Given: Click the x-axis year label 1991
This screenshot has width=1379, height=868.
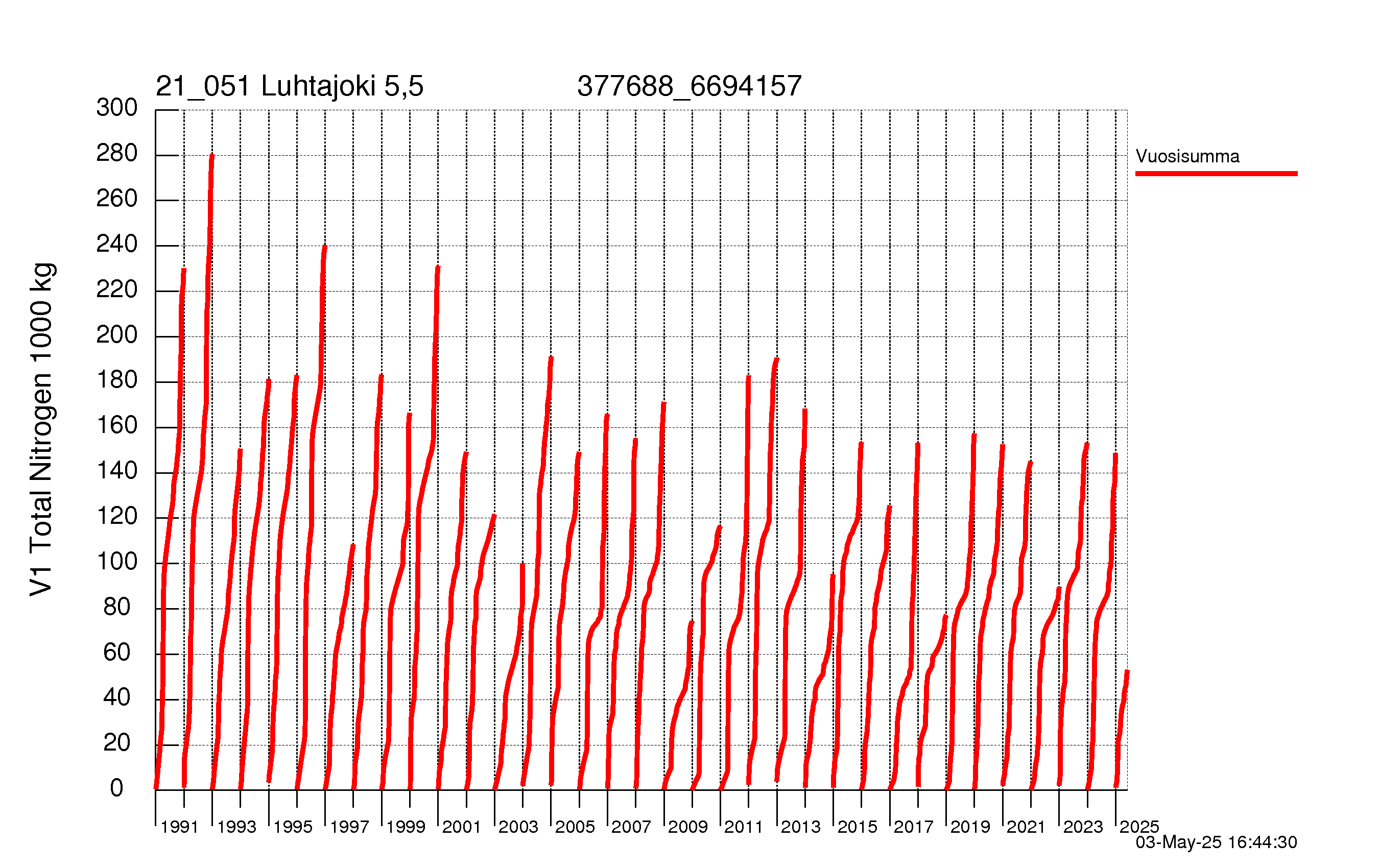Looking at the screenshot, I should tap(179, 827).
